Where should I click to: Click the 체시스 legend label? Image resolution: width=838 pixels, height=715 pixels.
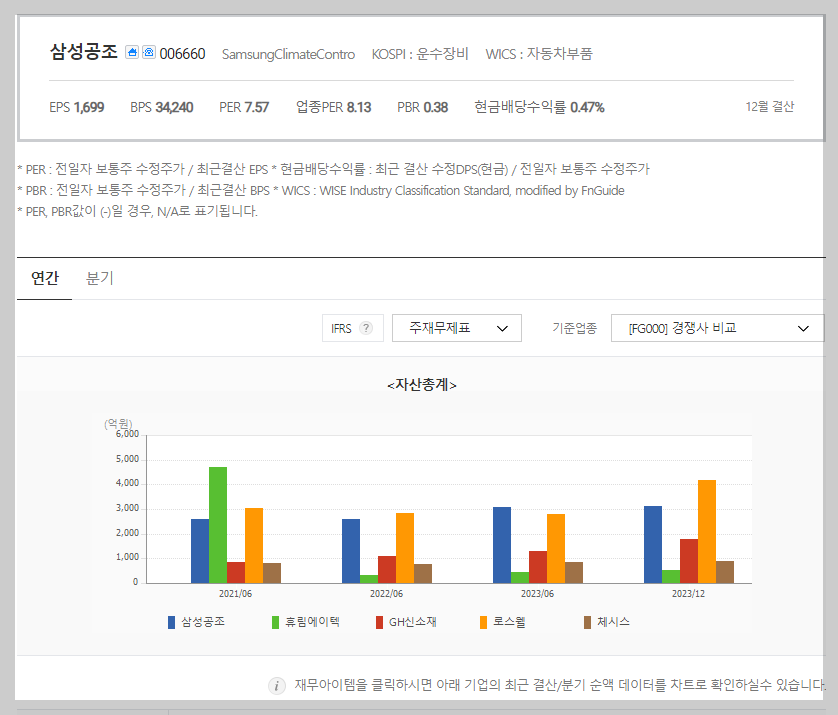(614, 621)
